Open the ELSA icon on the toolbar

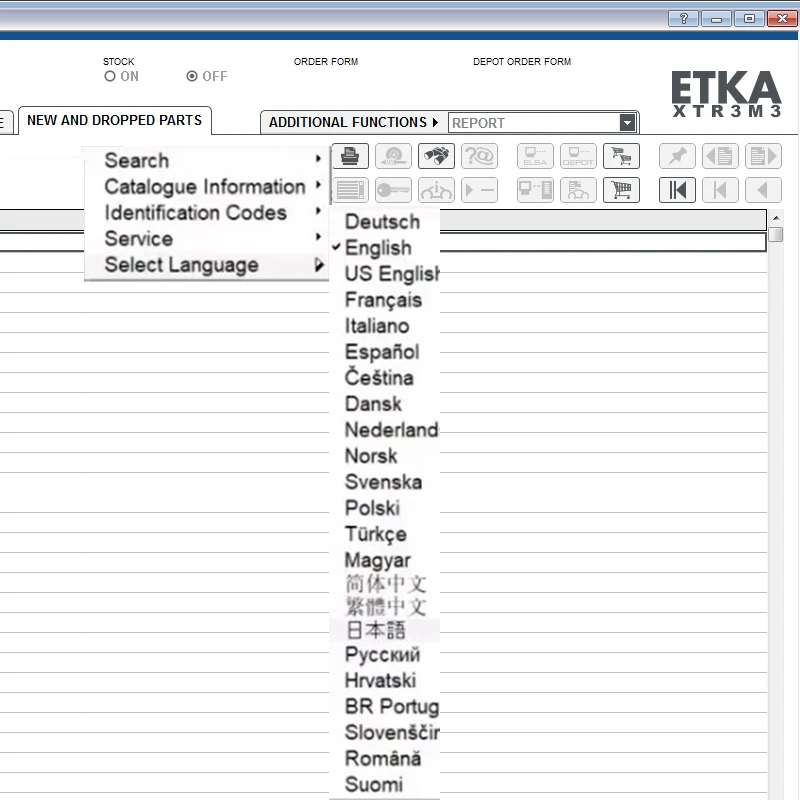coord(534,156)
